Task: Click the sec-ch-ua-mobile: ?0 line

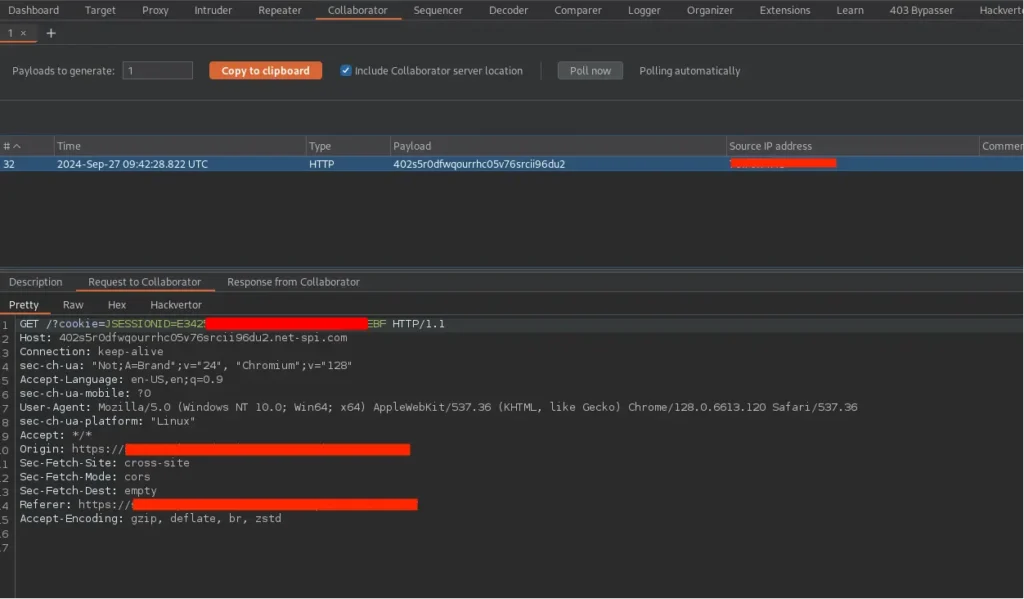Action: click(85, 393)
